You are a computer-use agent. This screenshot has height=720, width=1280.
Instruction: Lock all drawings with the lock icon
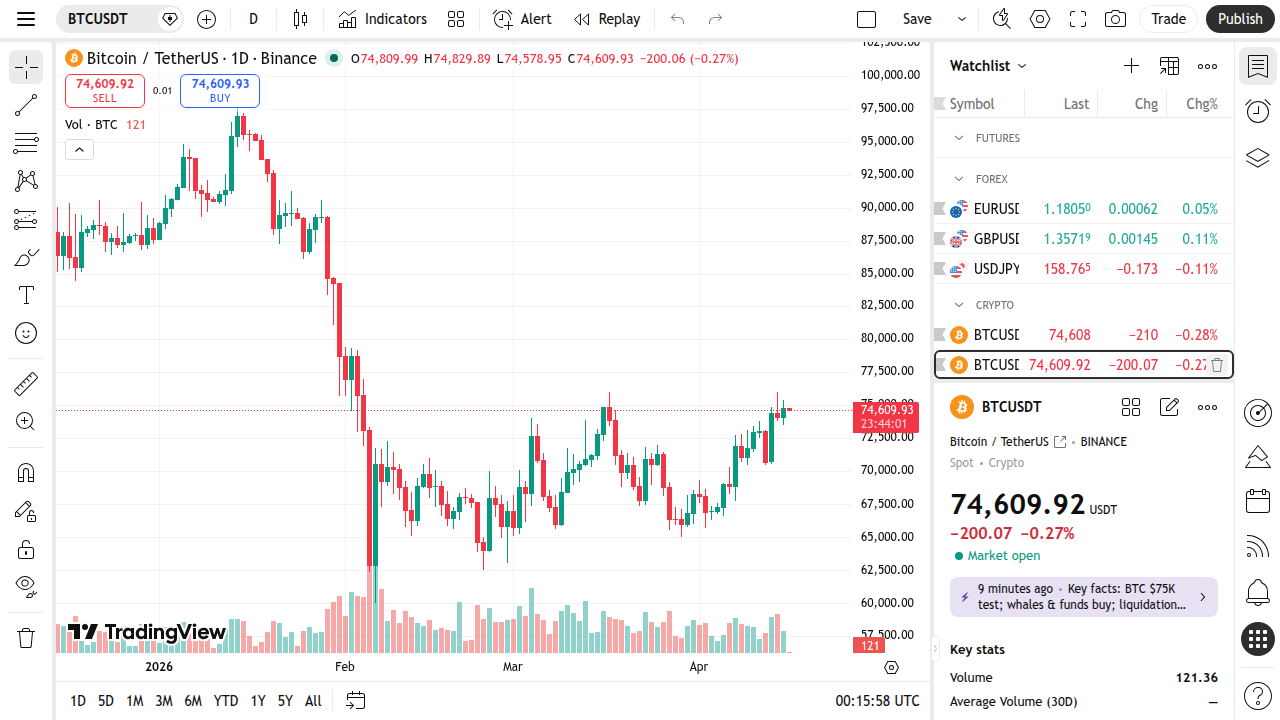click(x=25, y=548)
